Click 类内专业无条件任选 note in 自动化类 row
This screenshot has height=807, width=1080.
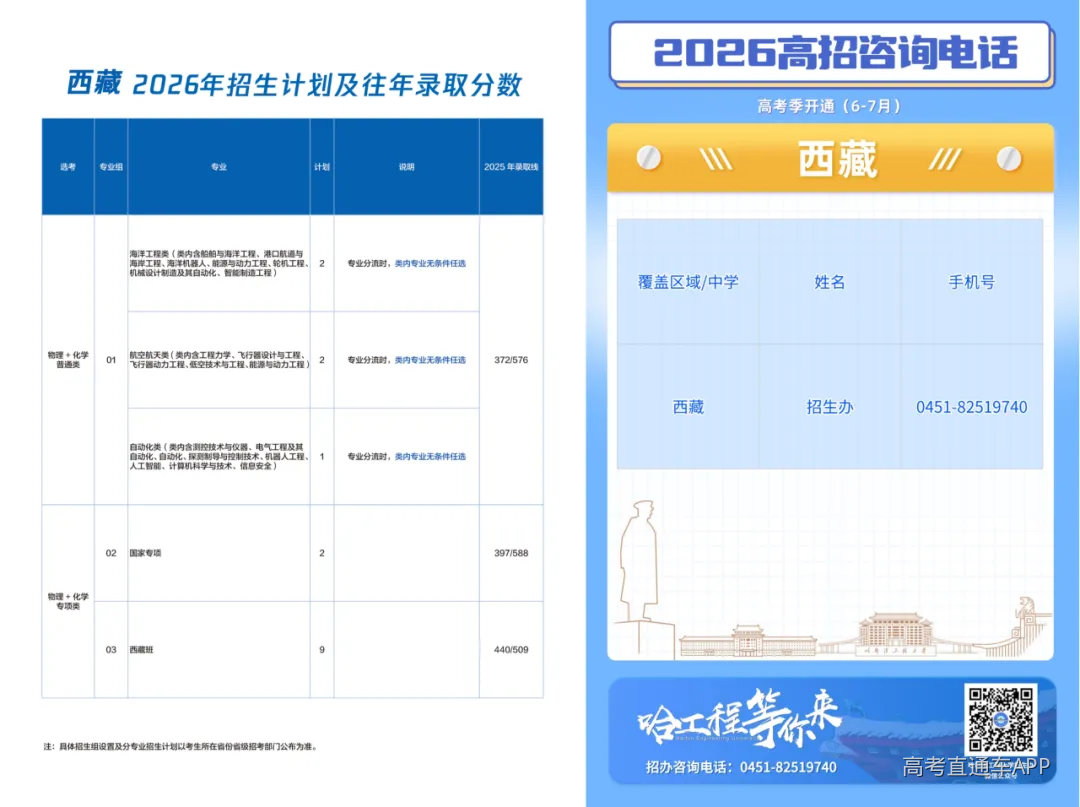[430, 456]
